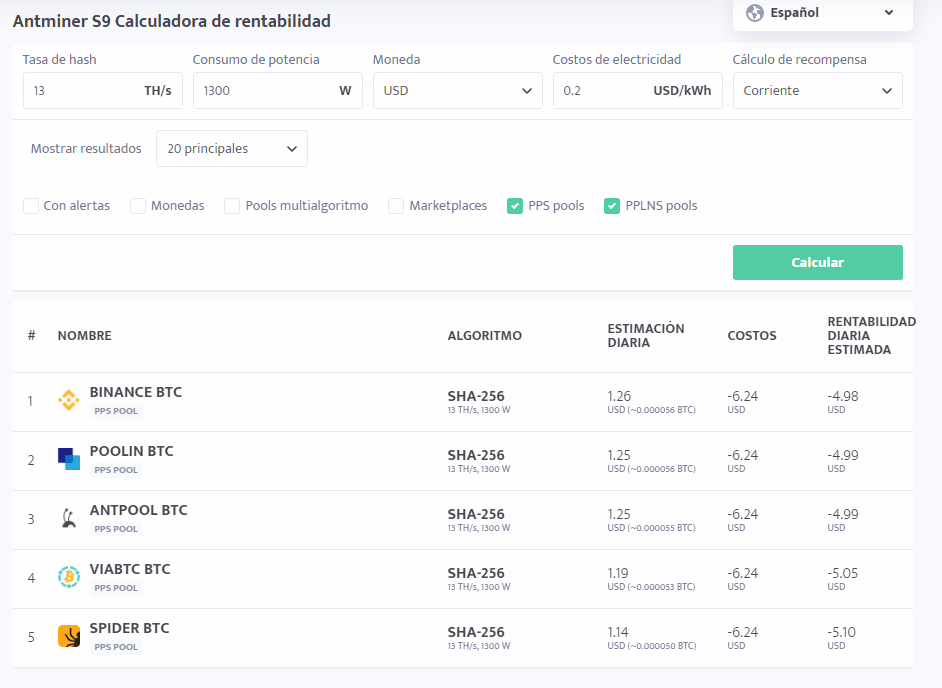The width and height of the screenshot is (942, 688).
Task: Click the Calcular button
Action: tap(818, 262)
